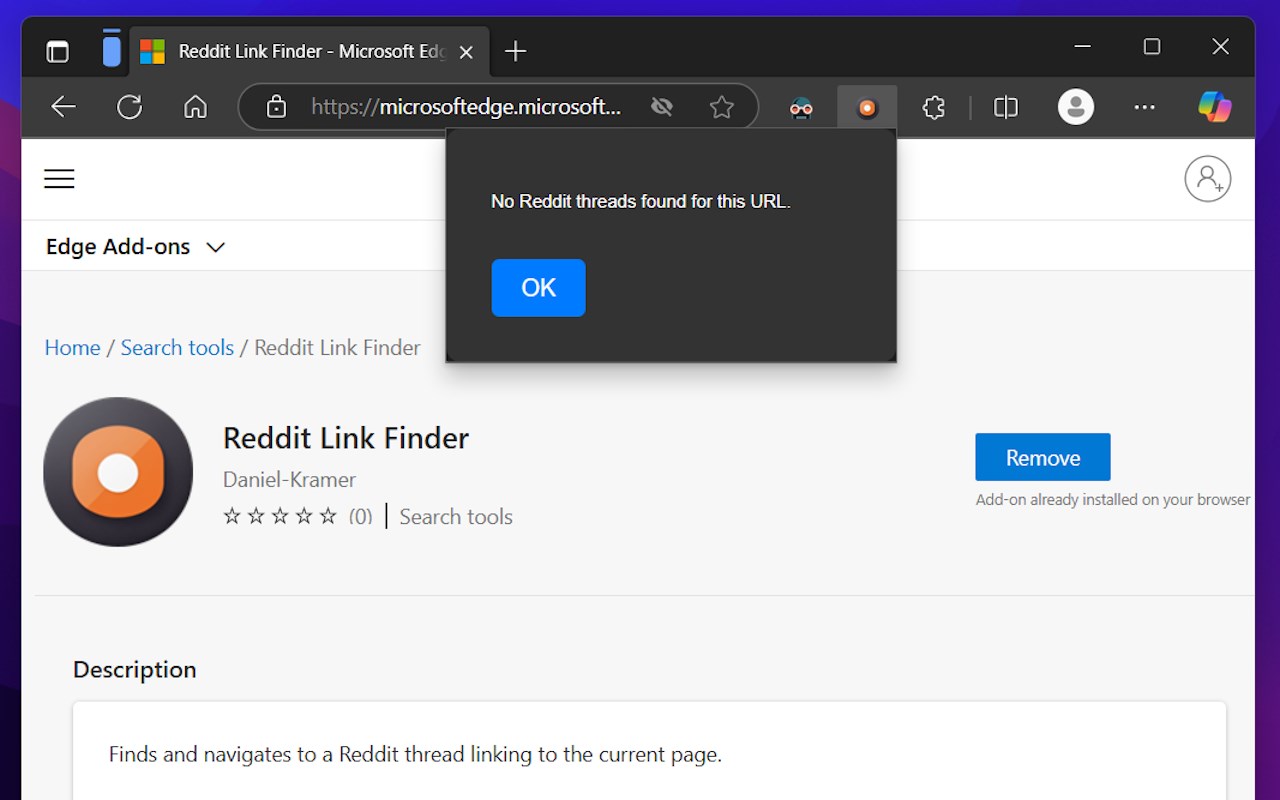Refresh the current page
This screenshot has height=800, width=1280.
point(130,107)
